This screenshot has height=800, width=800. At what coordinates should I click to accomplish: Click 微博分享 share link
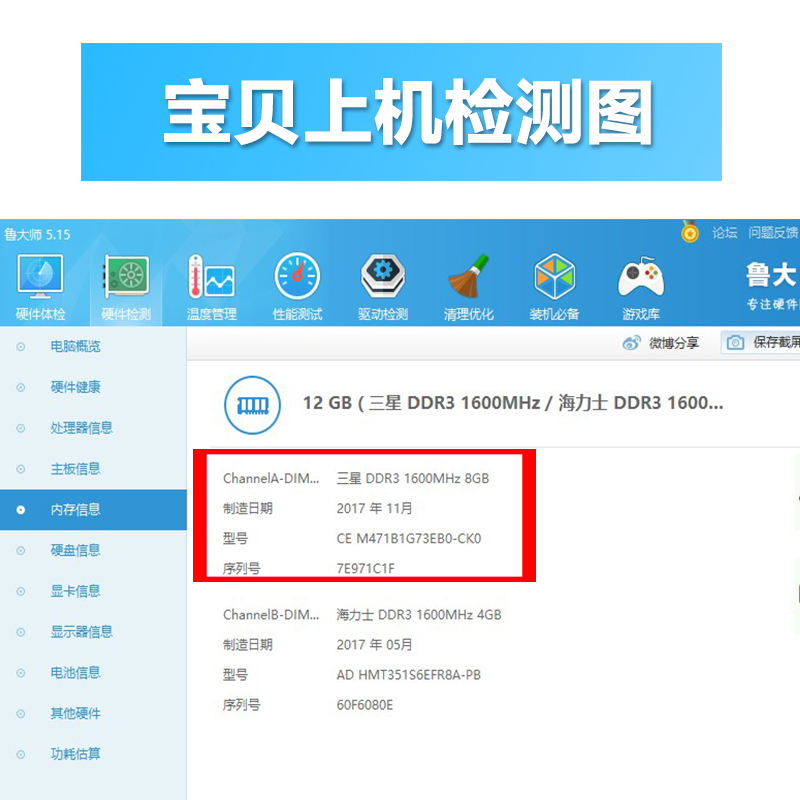click(x=673, y=343)
